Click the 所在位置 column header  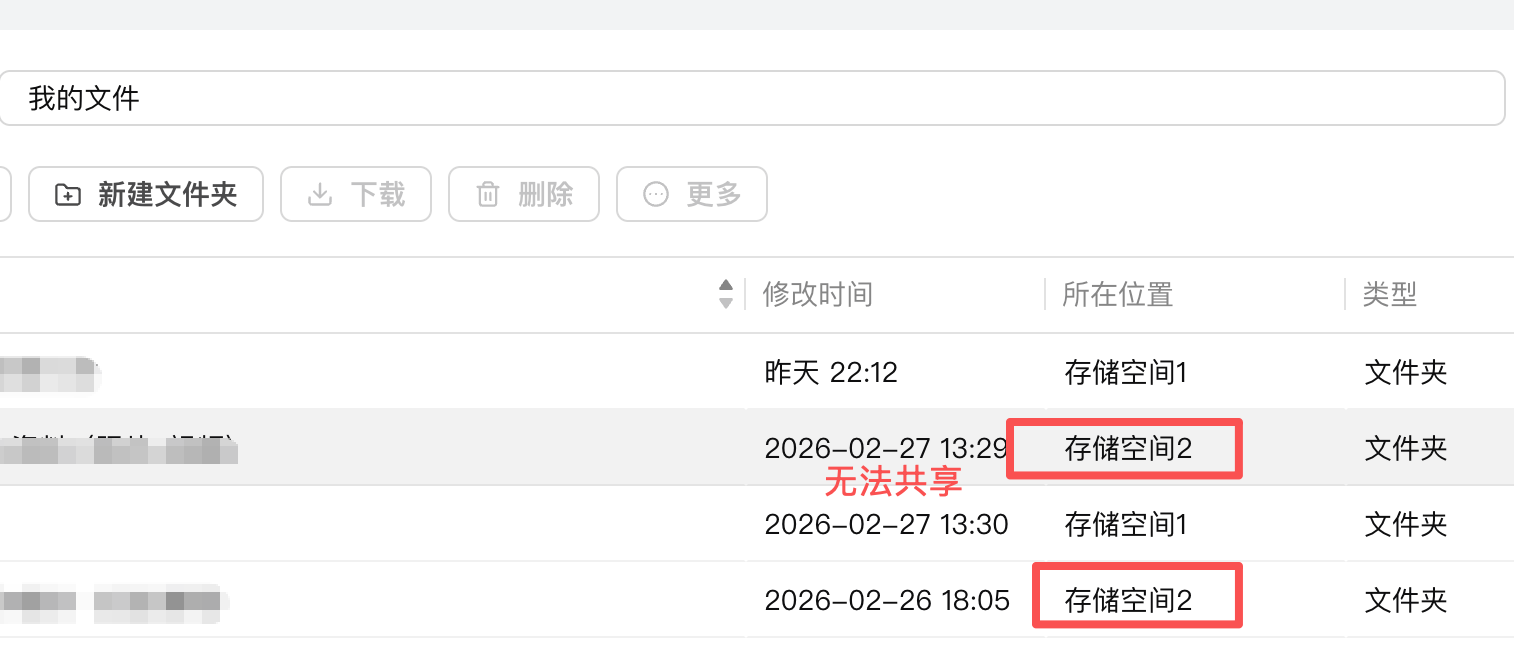tap(1117, 294)
